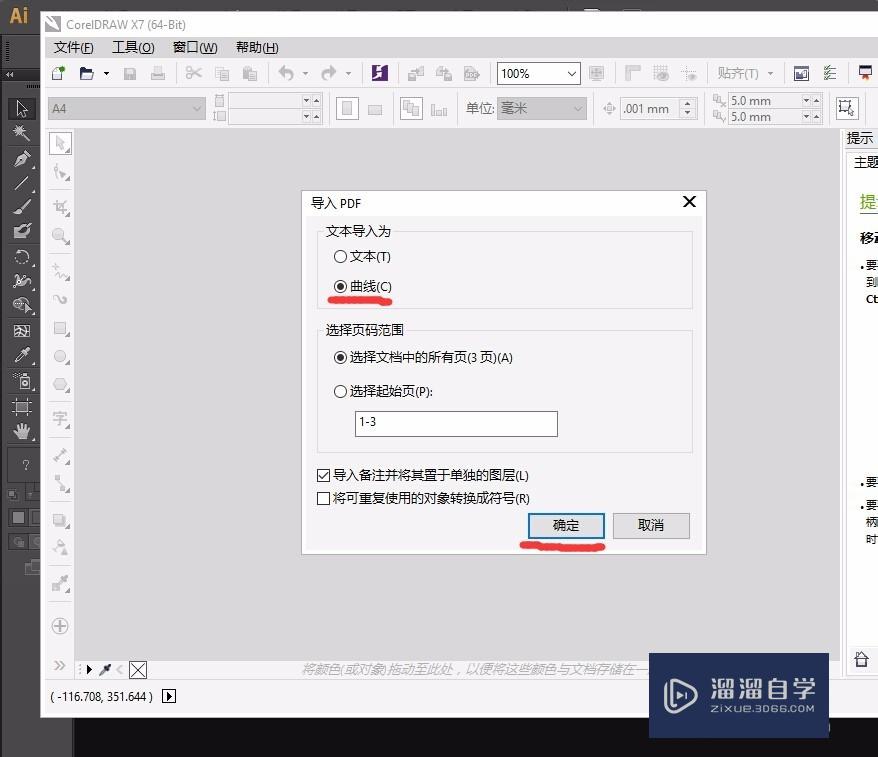Viewport: 878px width, 757px height.
Task: Expand the Undo history dropdown
Action: pos(305,73)
